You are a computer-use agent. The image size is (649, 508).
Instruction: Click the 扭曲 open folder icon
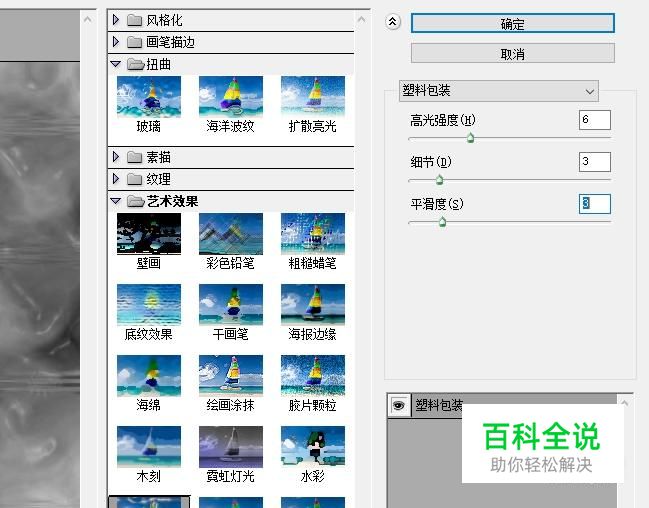[135, 64]
